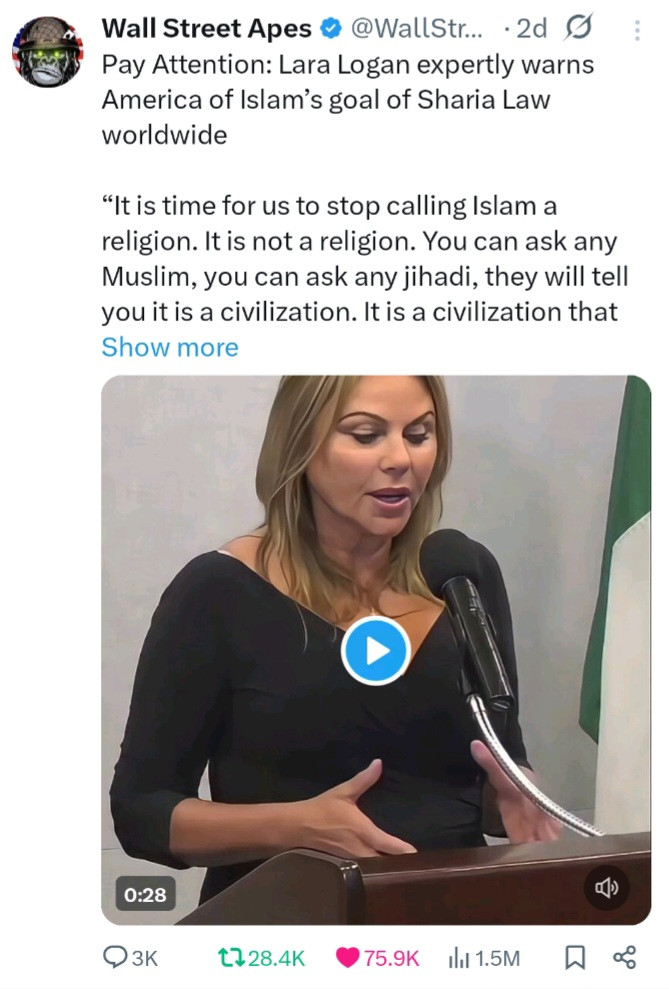
Task: Expand the post with Show more
Action: tap(170, 347)
